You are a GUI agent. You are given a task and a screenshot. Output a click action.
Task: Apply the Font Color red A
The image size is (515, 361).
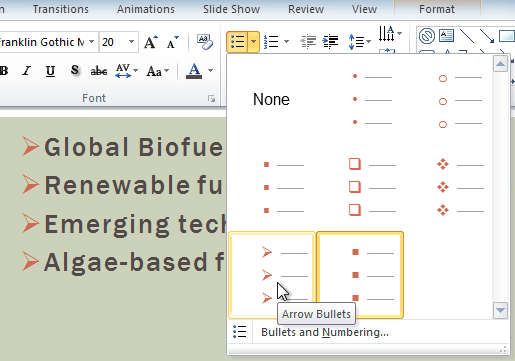pyautogui.click(x=194, y=71)
